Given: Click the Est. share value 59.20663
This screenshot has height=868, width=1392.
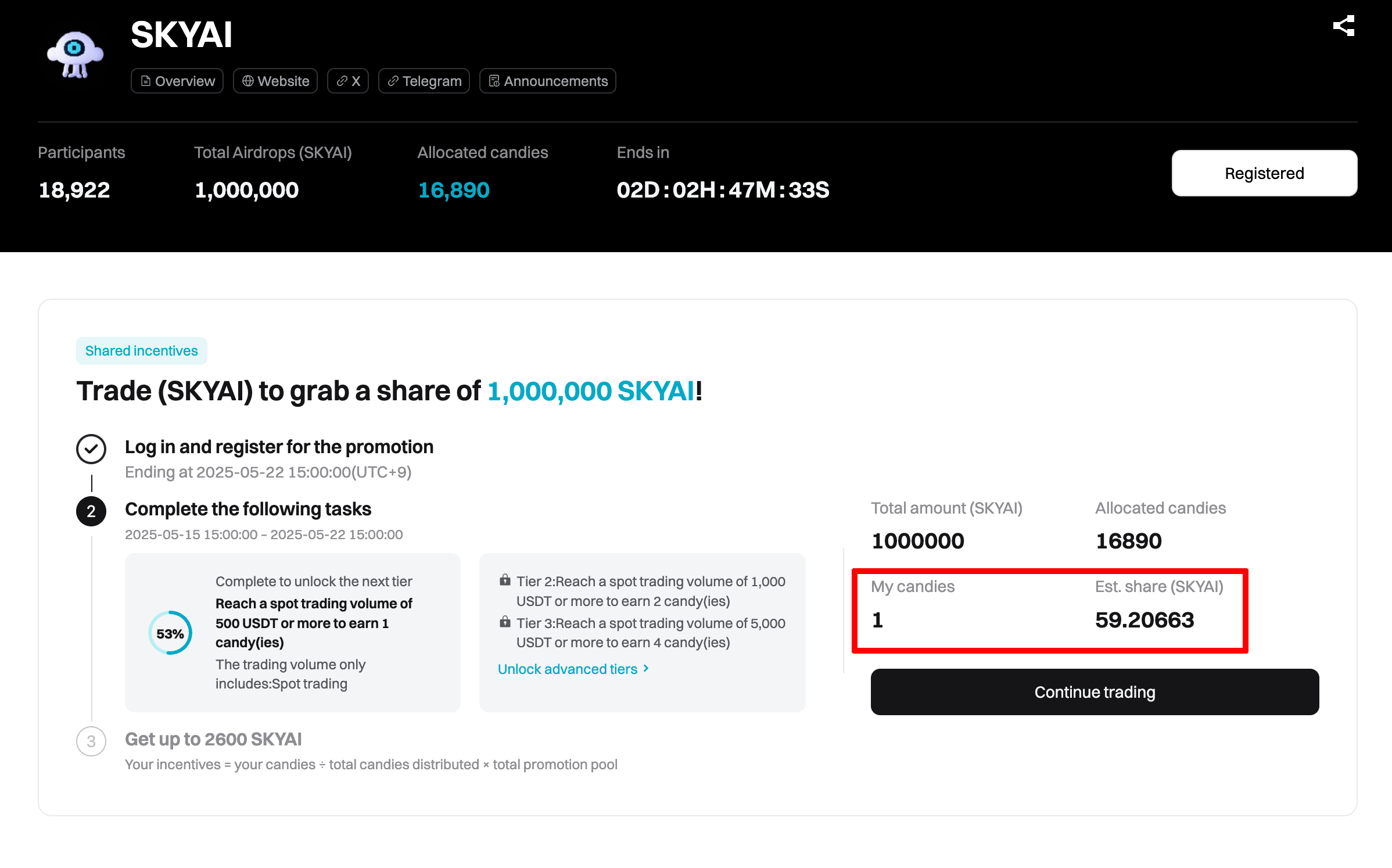Looking at the screenshot, I should pos(1145,620).
